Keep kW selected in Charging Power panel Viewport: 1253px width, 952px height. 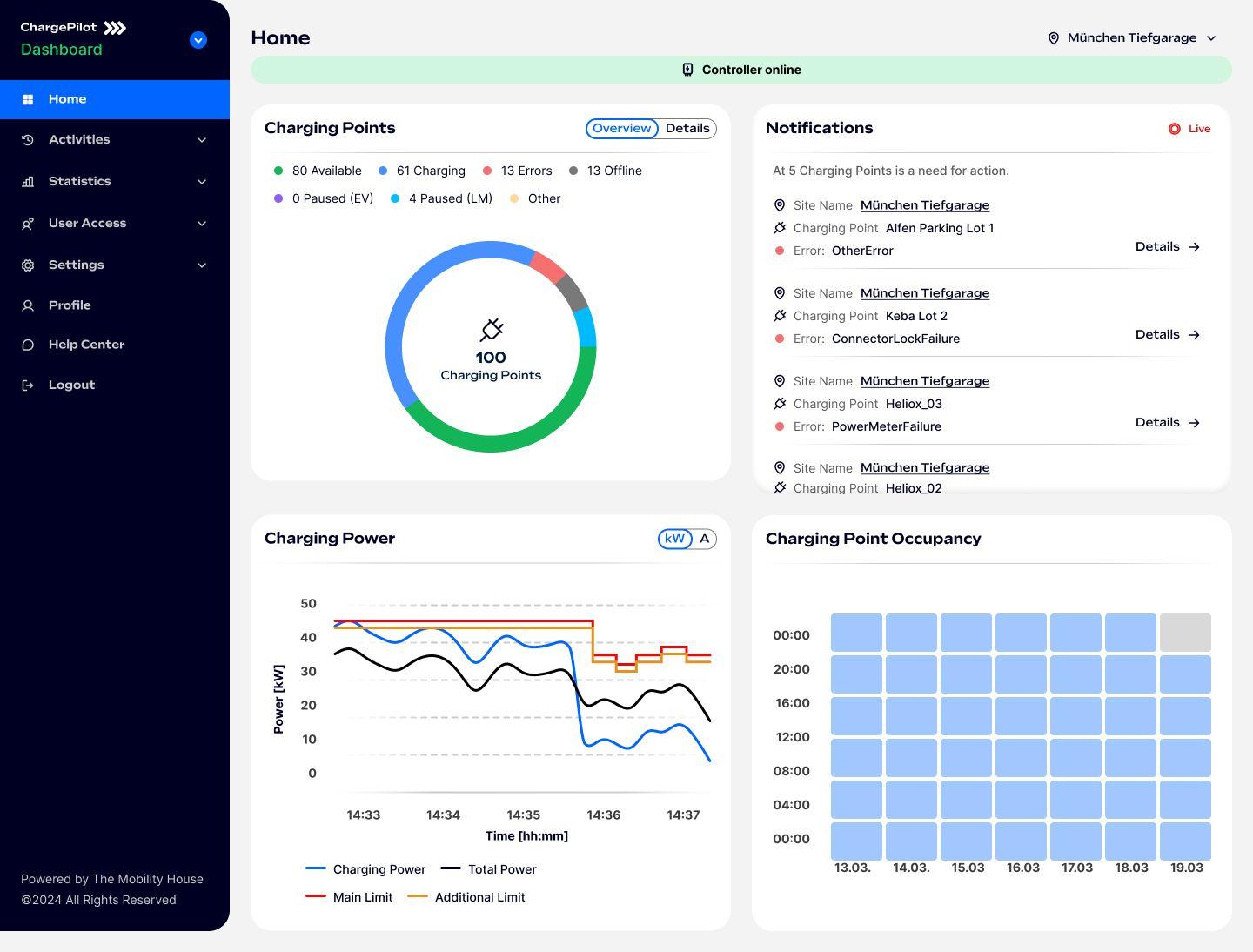point(673,539)
